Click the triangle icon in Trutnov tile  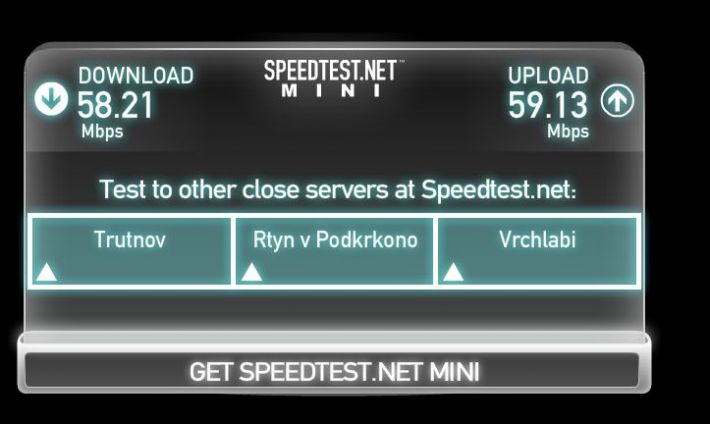[x=46, y=272]
